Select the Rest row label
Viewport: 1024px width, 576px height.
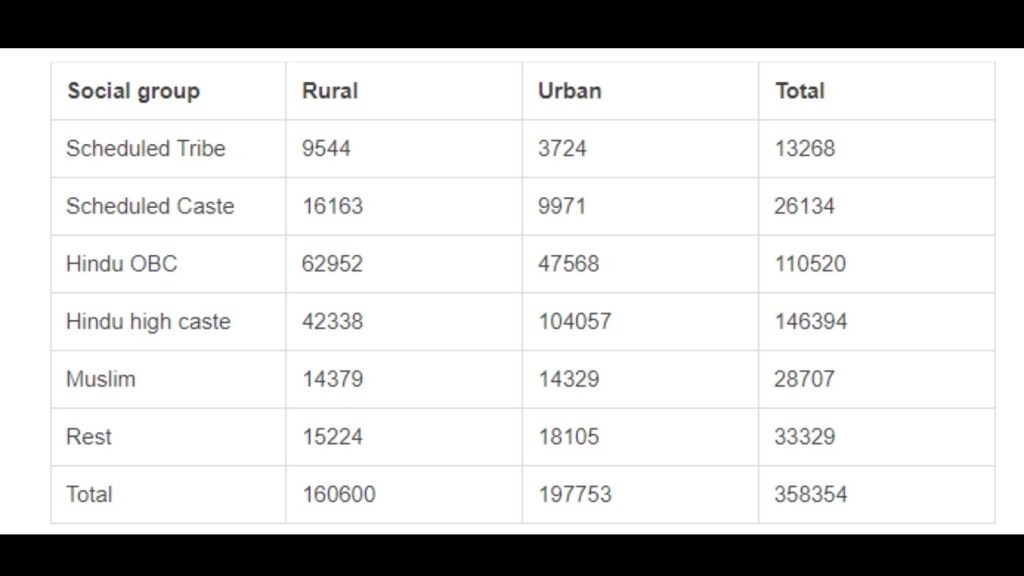pyautogui.click(x=89, y=437)
